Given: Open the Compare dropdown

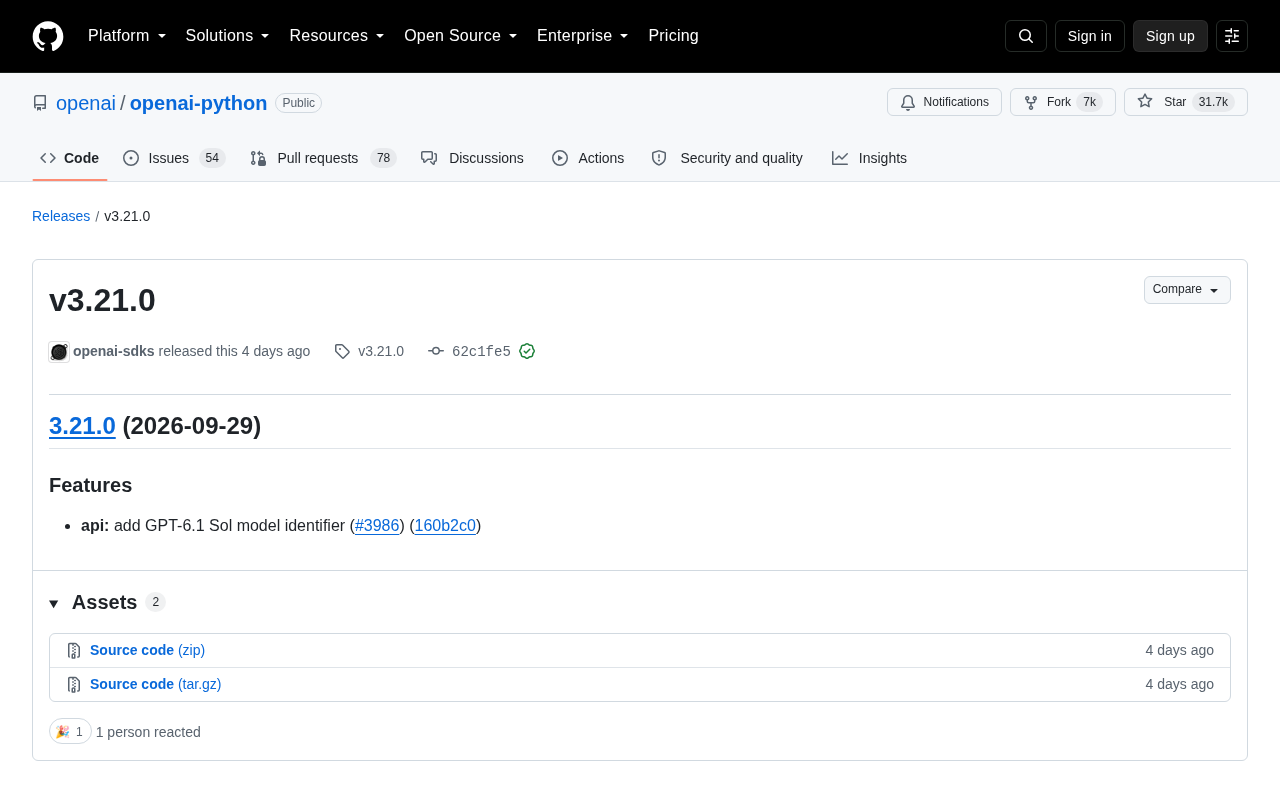Looking at the screenshot, I should tap(1187, 290).
